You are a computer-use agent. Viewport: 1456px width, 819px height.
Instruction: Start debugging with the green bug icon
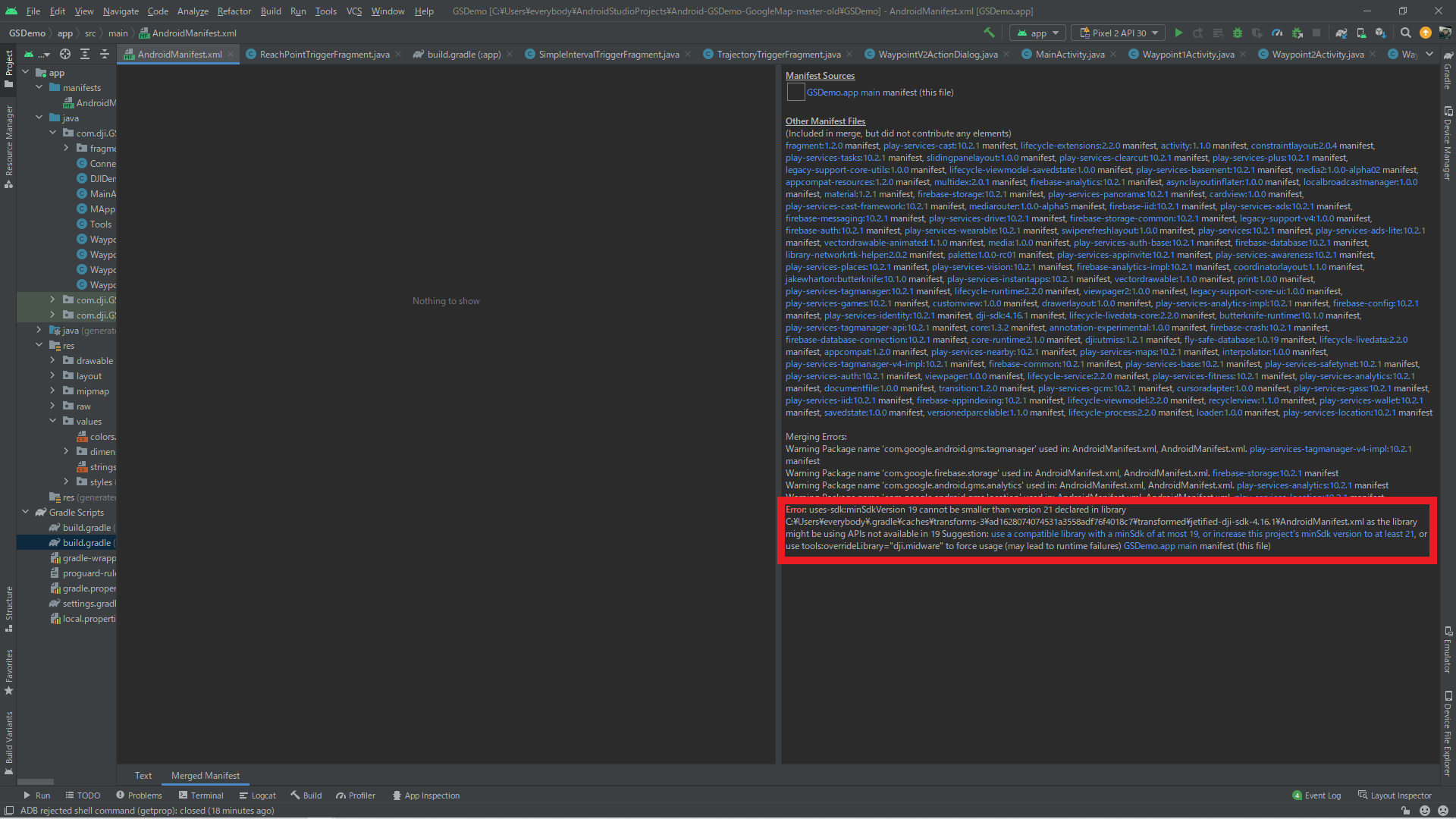1238,33
